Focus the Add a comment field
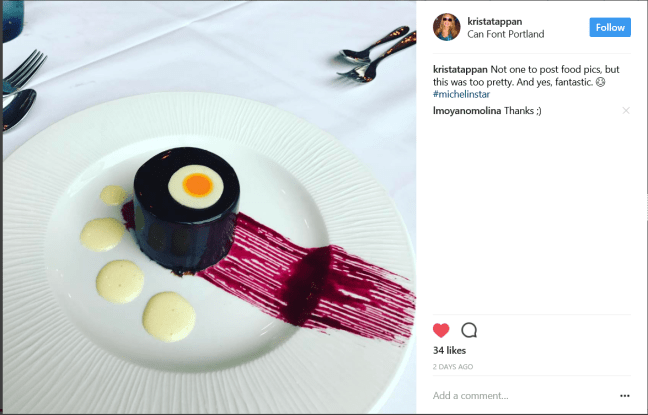 pos(523,396)
